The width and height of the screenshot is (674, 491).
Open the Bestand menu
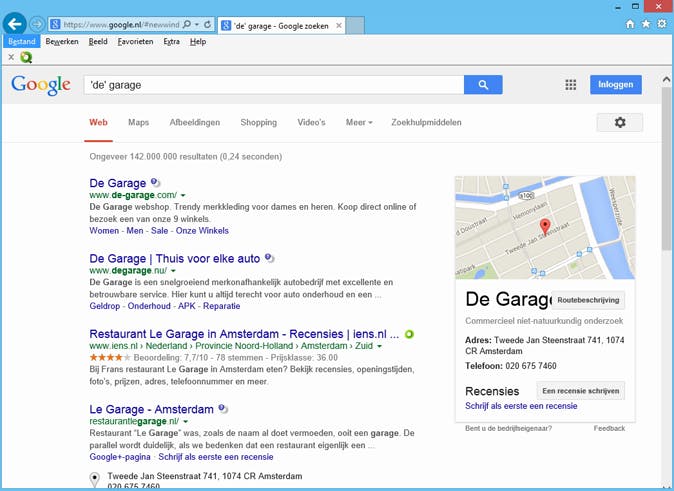click(21, 41)
